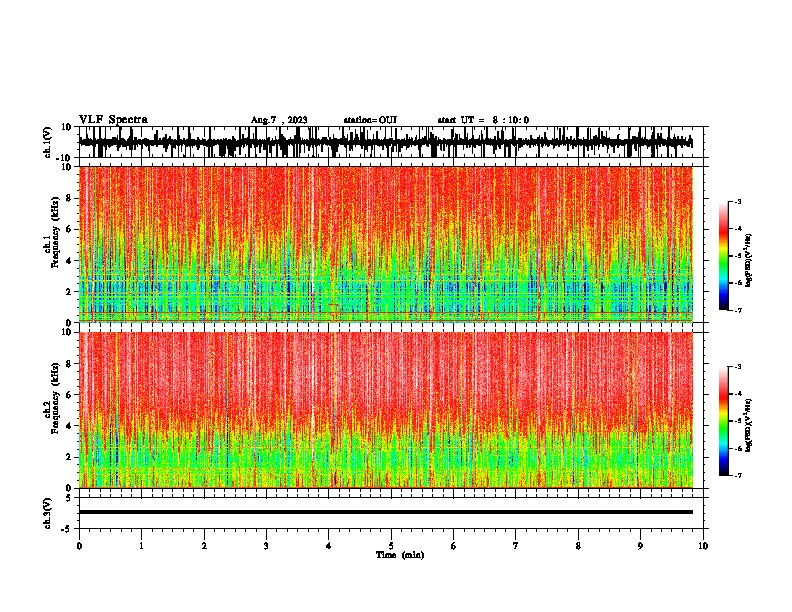Click the ch.1 voltage waveform trace
The height and width of the screenshot is (612, 792).
click(385, 142)
